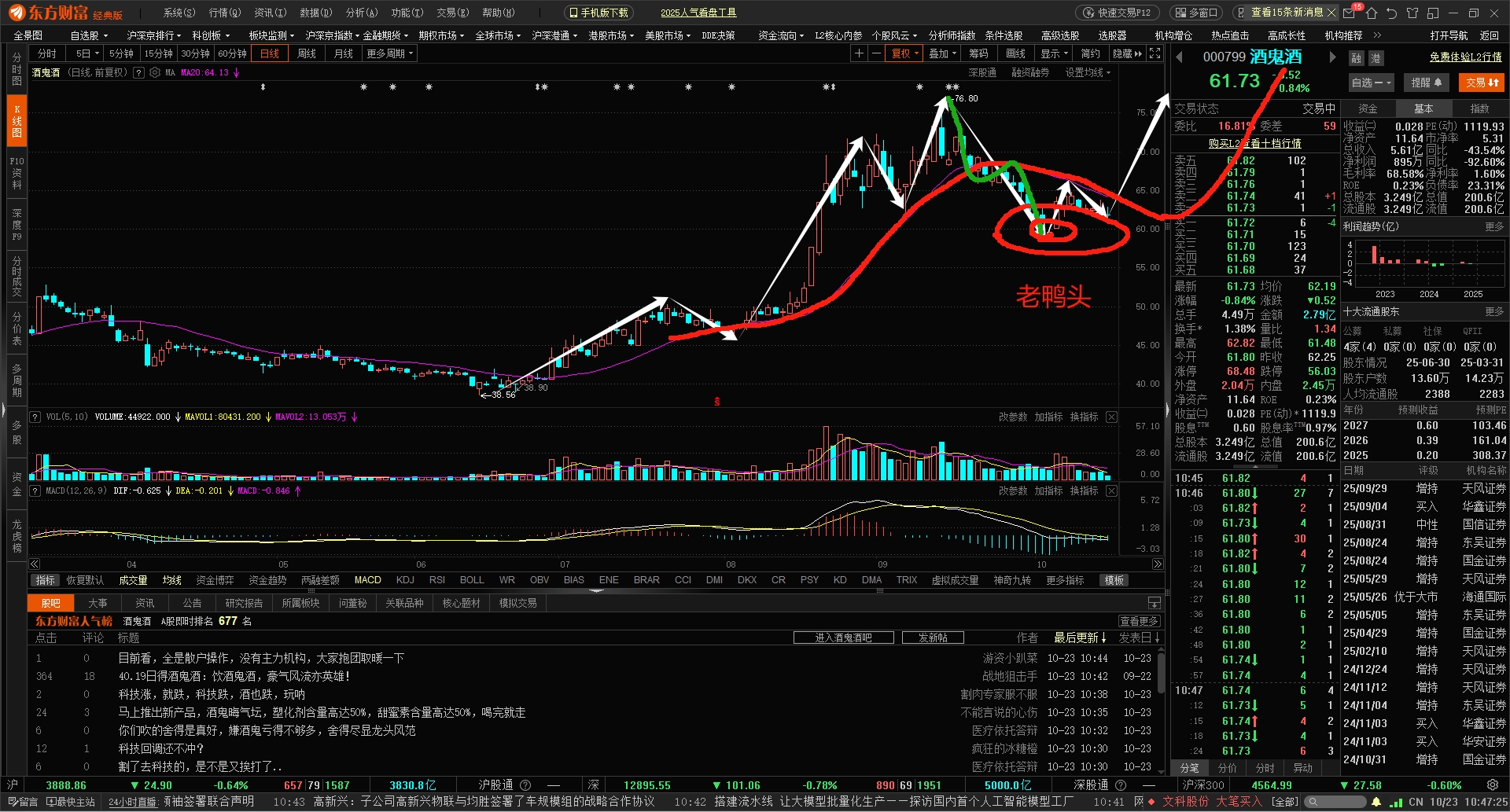The height and width of the screenshot is (812, 1510).
Task: Click the 快速交易F12 button
Action: coord(1117,13)
